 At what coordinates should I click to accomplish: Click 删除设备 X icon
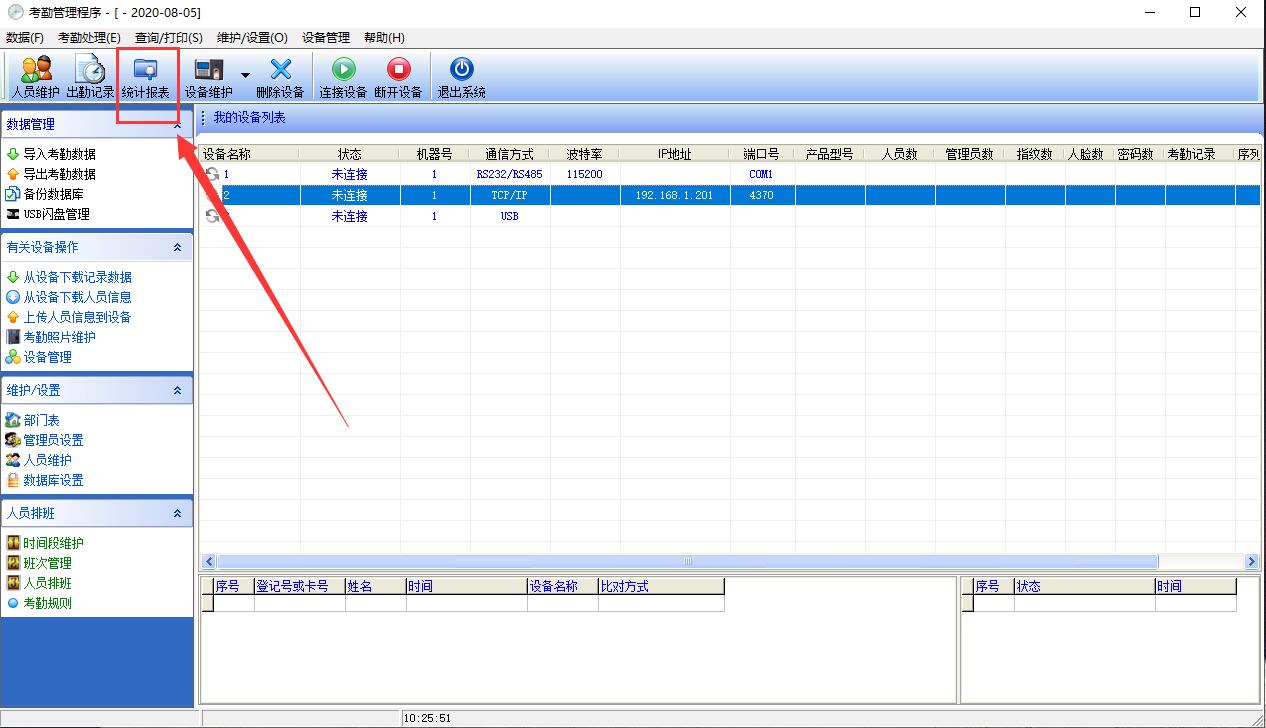click(x=280, y=76)
